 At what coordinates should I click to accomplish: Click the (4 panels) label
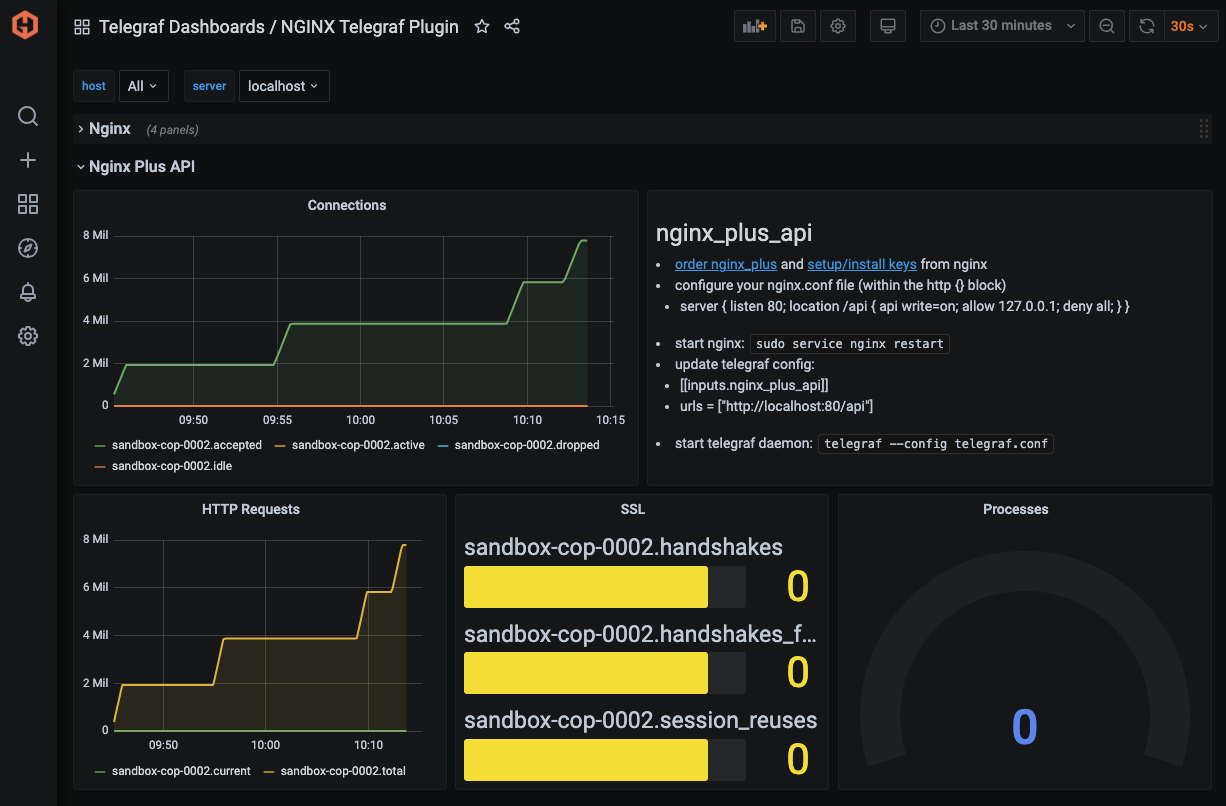172,130
